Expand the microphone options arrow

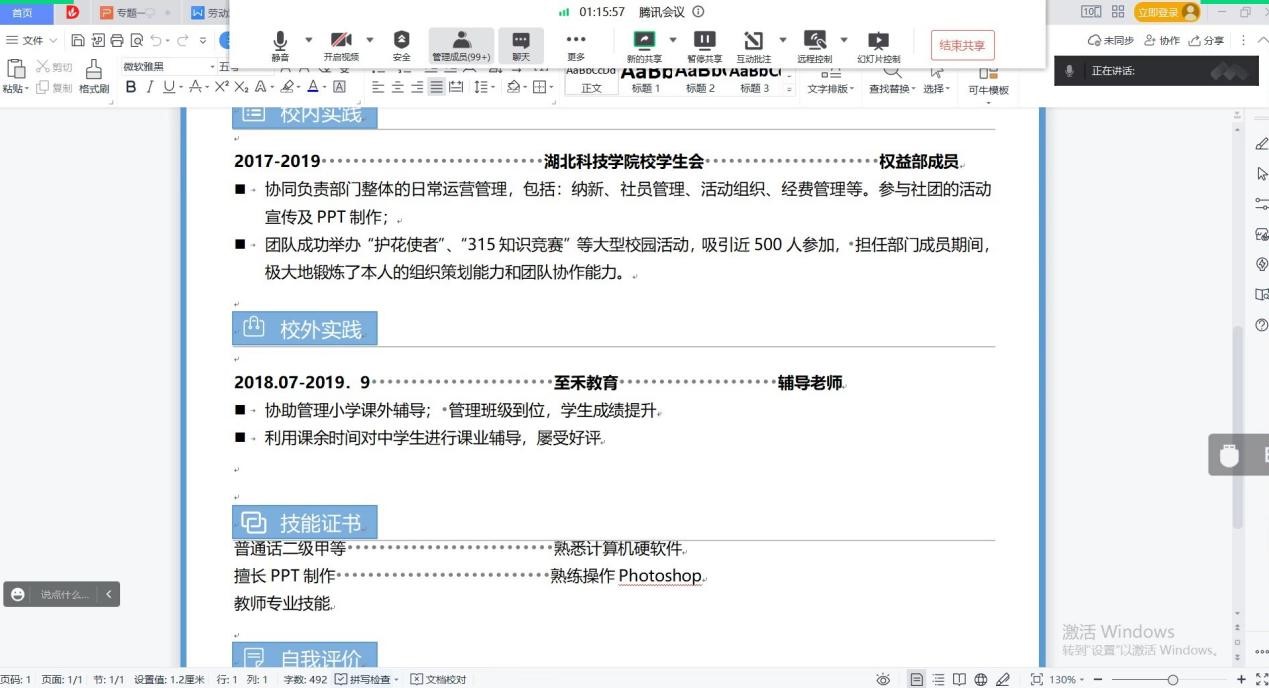point(308,40)
